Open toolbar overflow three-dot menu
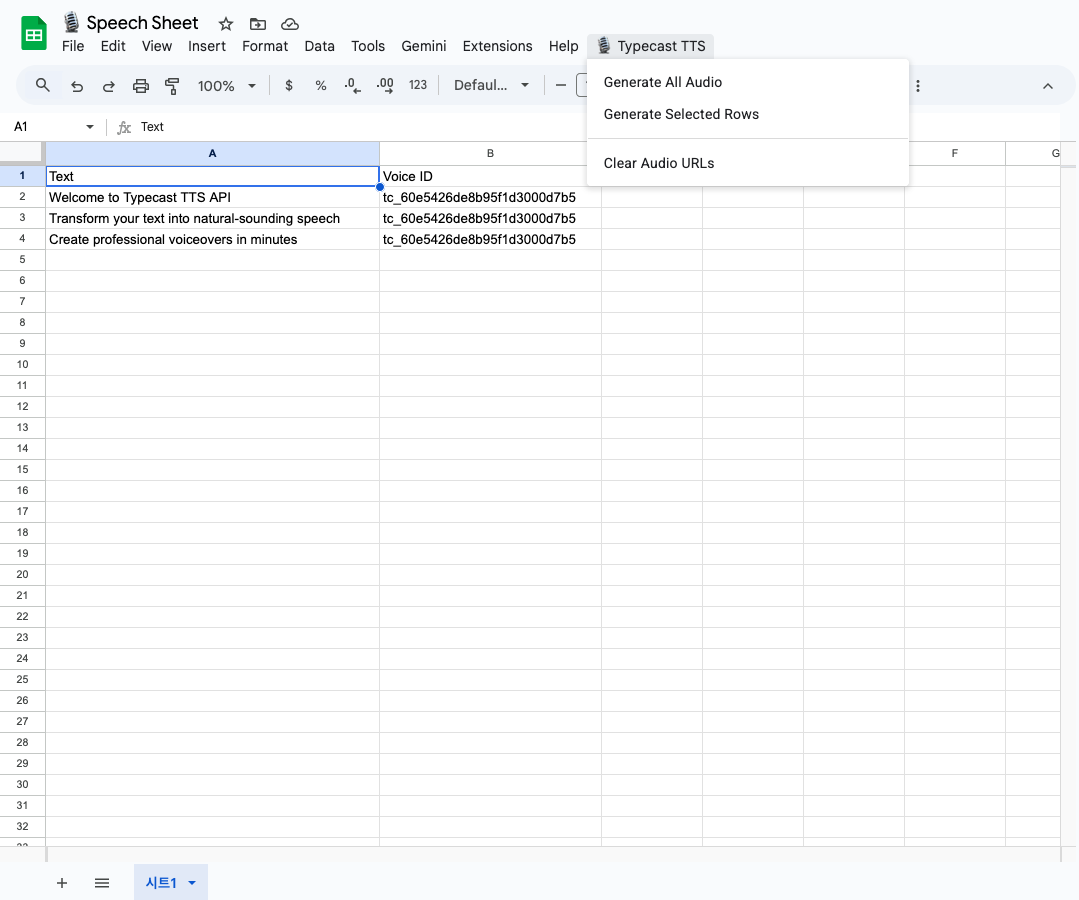 click(917, 86)
